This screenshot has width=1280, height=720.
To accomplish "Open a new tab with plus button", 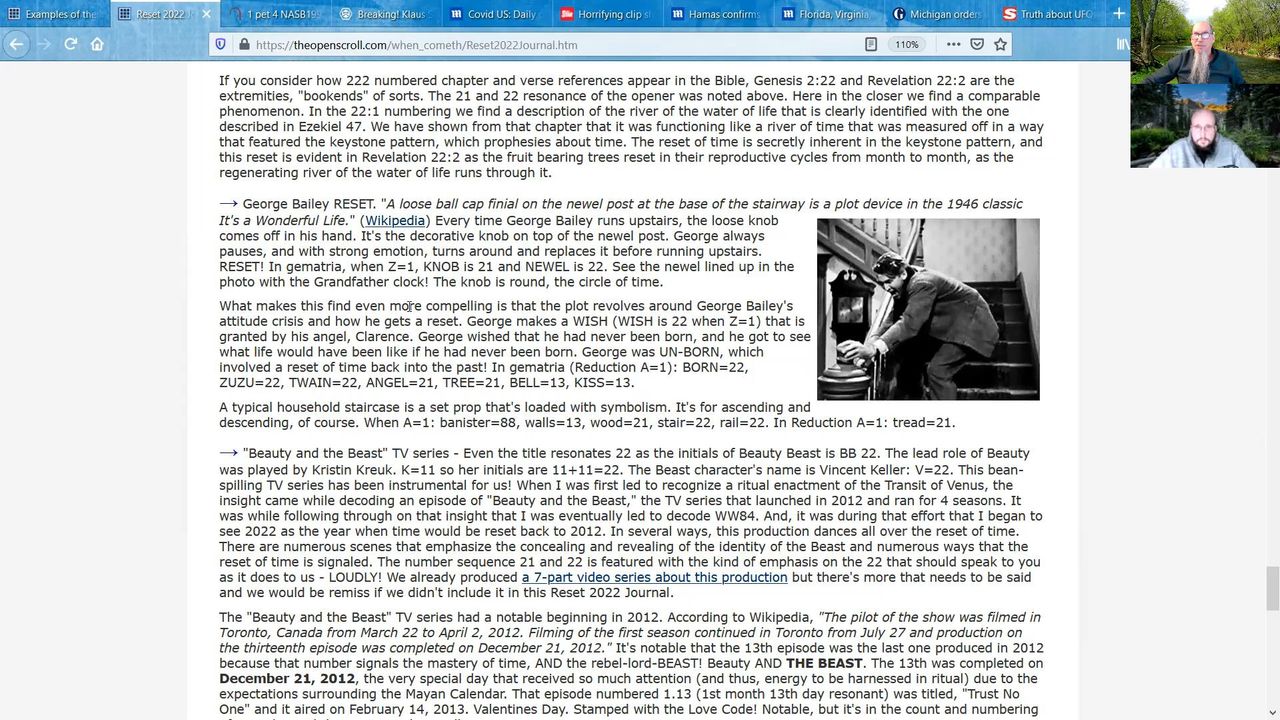I will 1118,14.
